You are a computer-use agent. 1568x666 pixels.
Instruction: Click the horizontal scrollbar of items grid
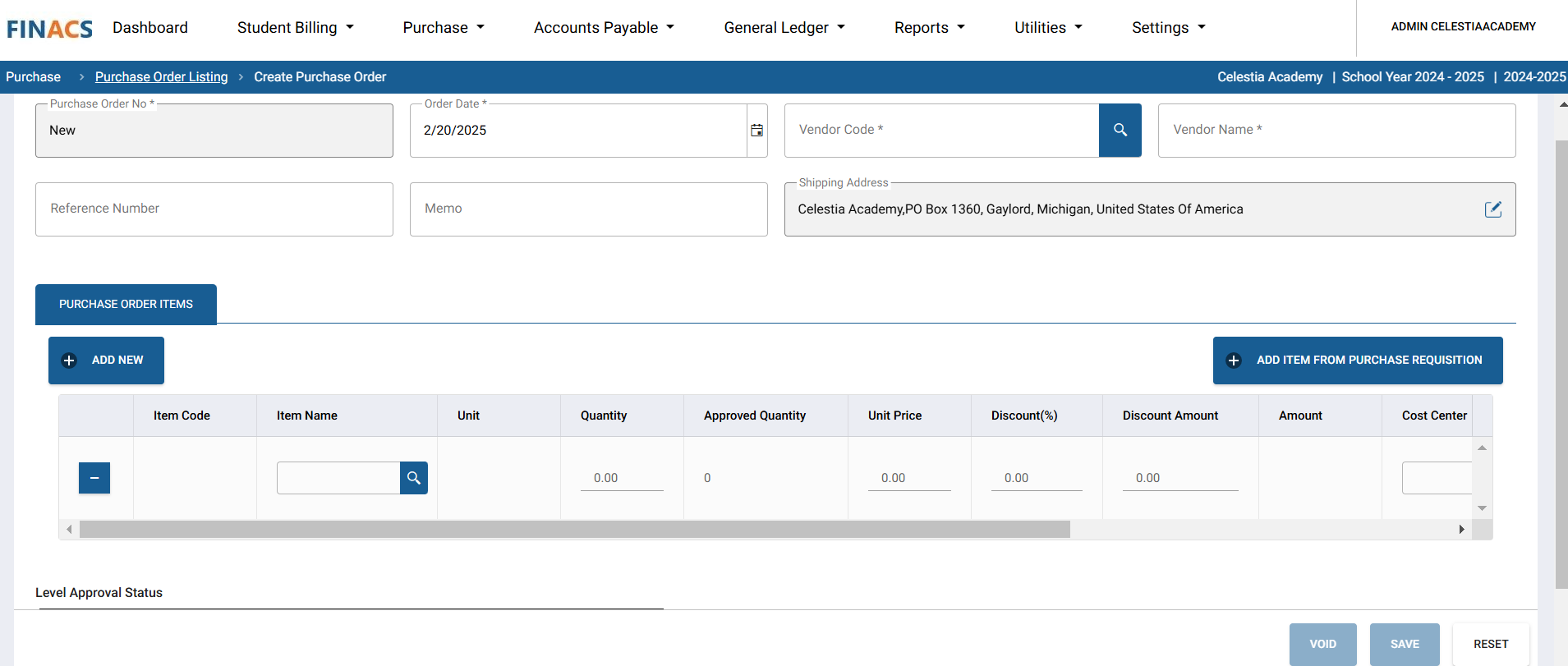(x=575, y=530)
